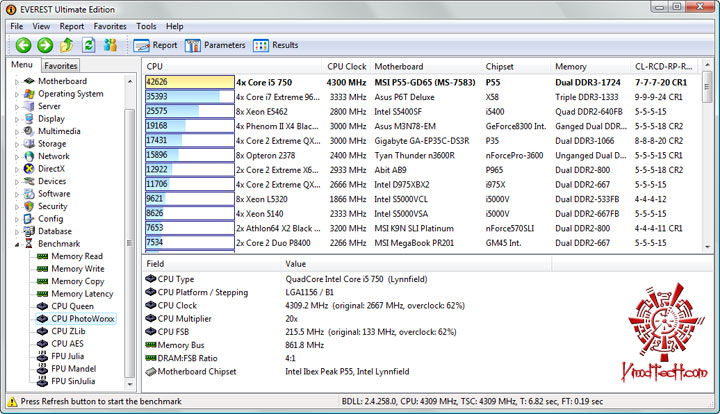This screenshot has height=414, width=720.
Task: Click the menu tree scroll down arrow
Action: tap(130, 384)
